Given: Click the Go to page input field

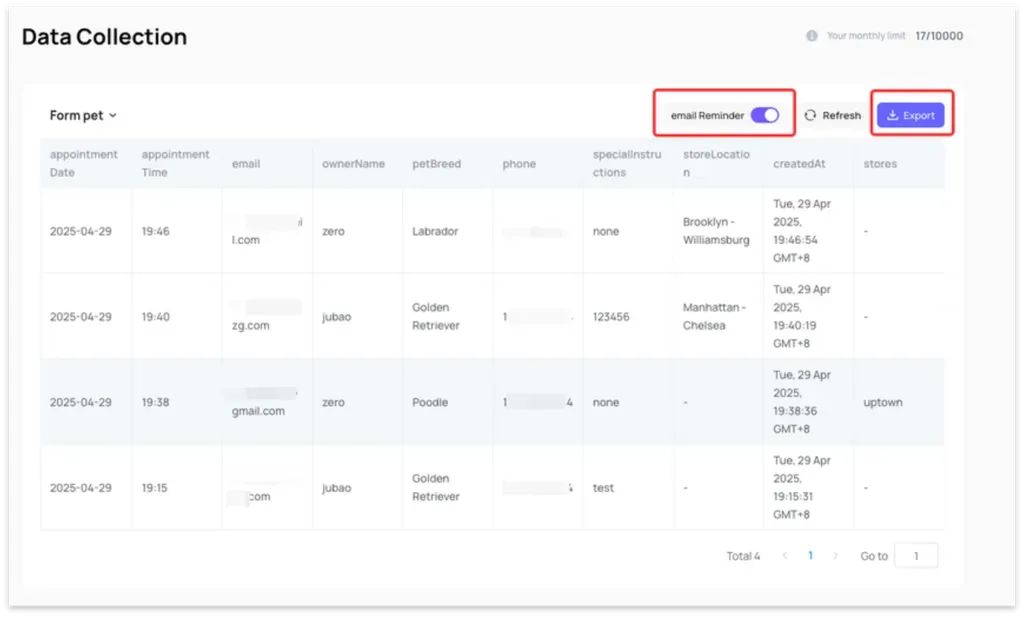Looking at the screenshot, I should (915, 556).
